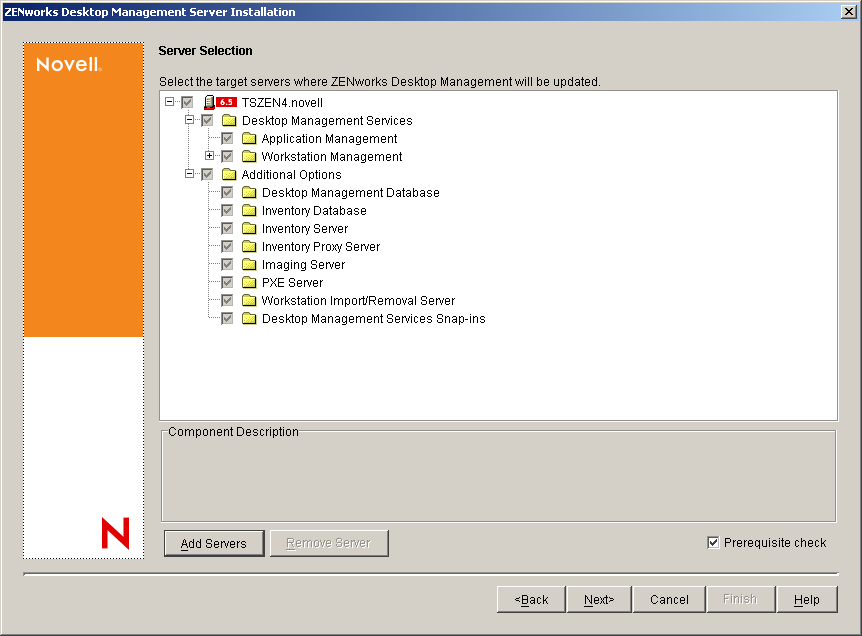The width and height of the screenshot is (862, 636).
Task: Uncheck the Inventory Database checkbox
Action: [x=227, y=211]
